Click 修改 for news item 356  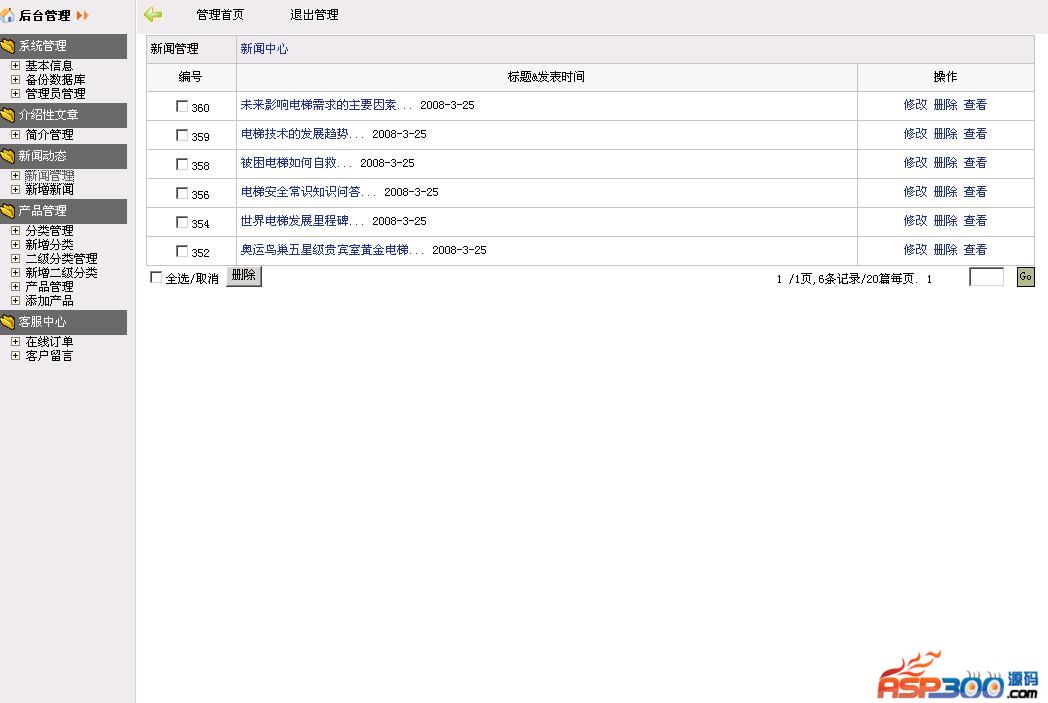pyautogui.click(x=915, y=192)
